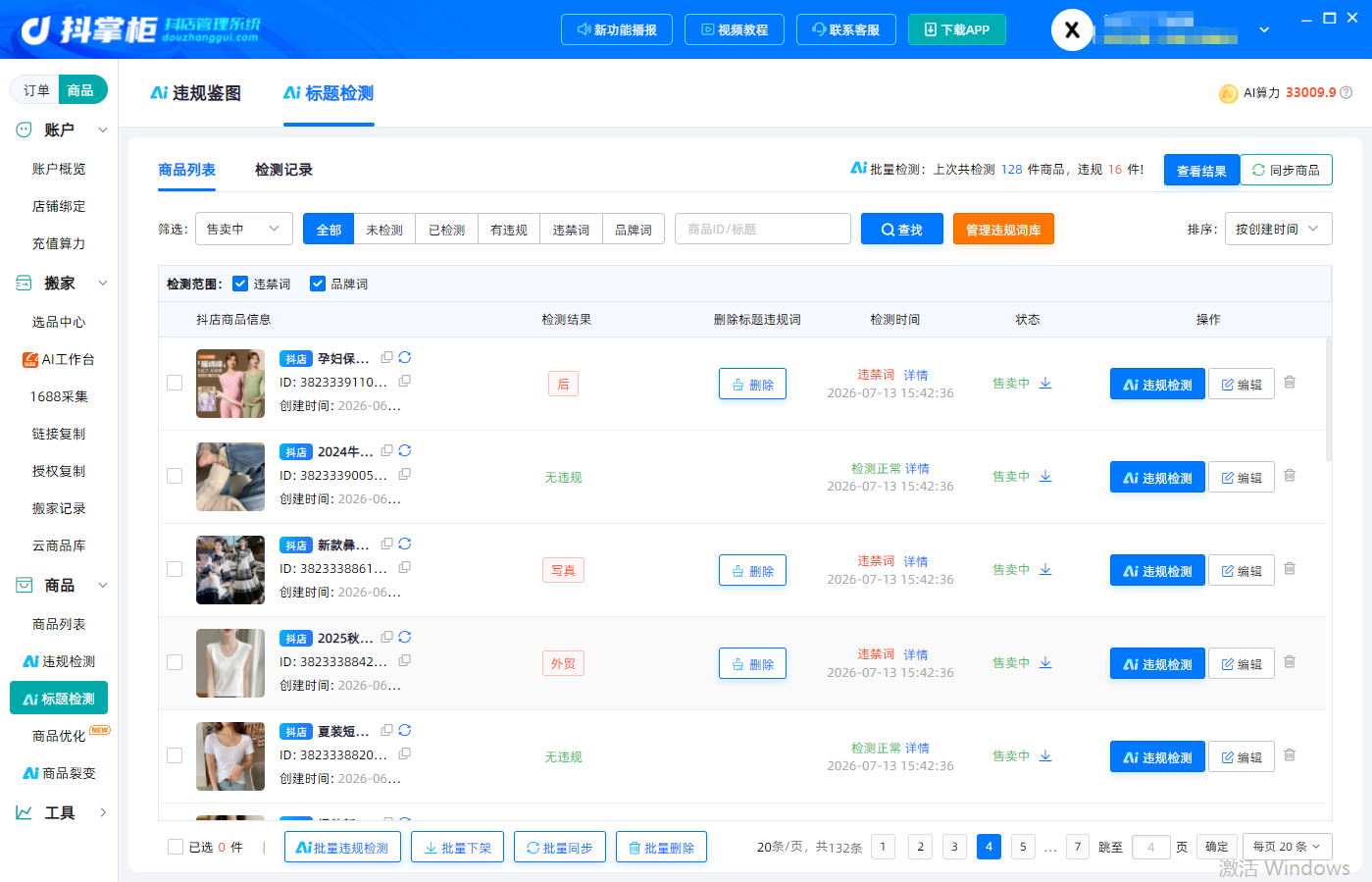This screenshot has height=882, width=1372.
Task: Click the trash icon for the 孕妇保 product row
Action: tap(1290, 383)
